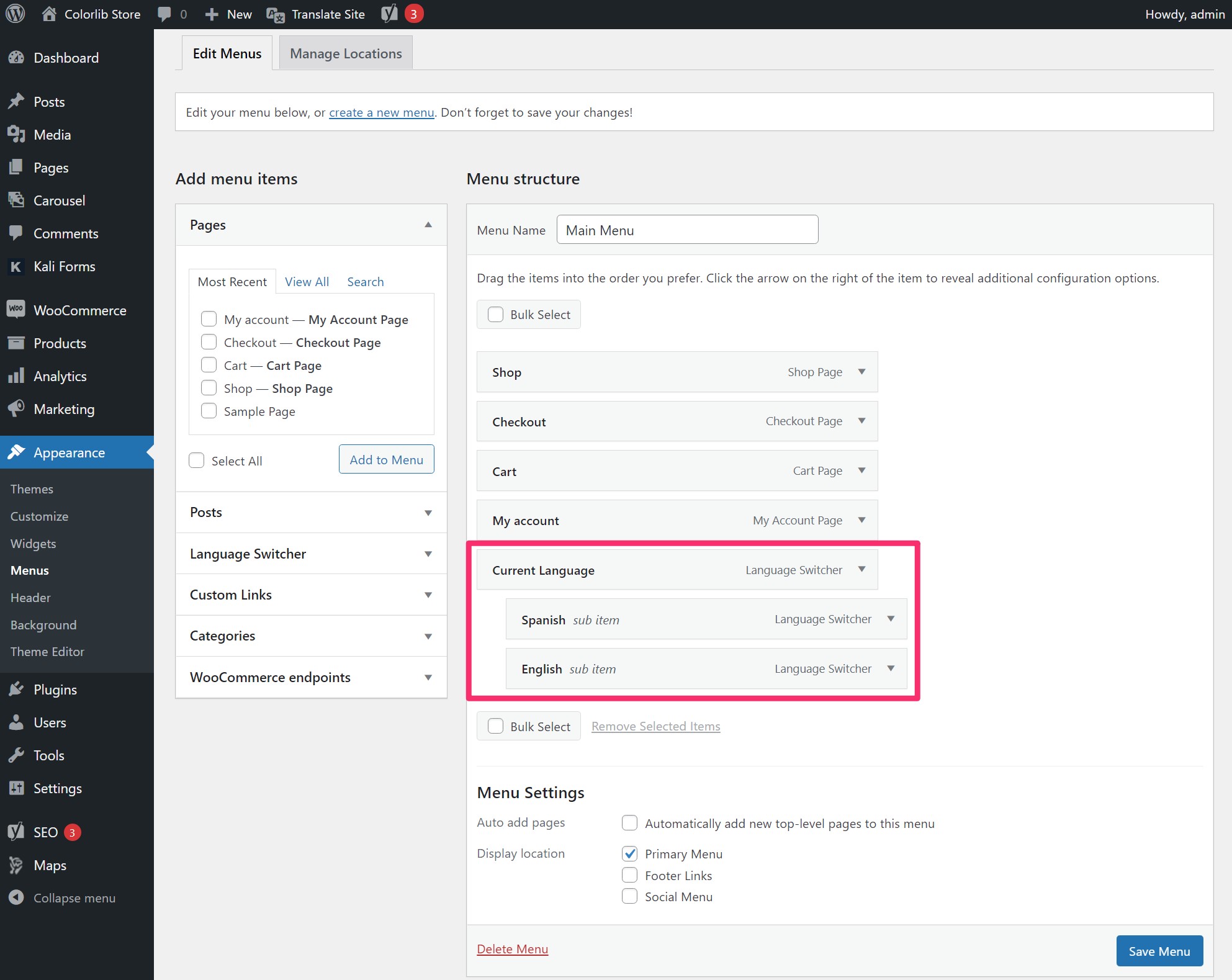Enable the top Bulk Select checkbox

tap(495, 314)
